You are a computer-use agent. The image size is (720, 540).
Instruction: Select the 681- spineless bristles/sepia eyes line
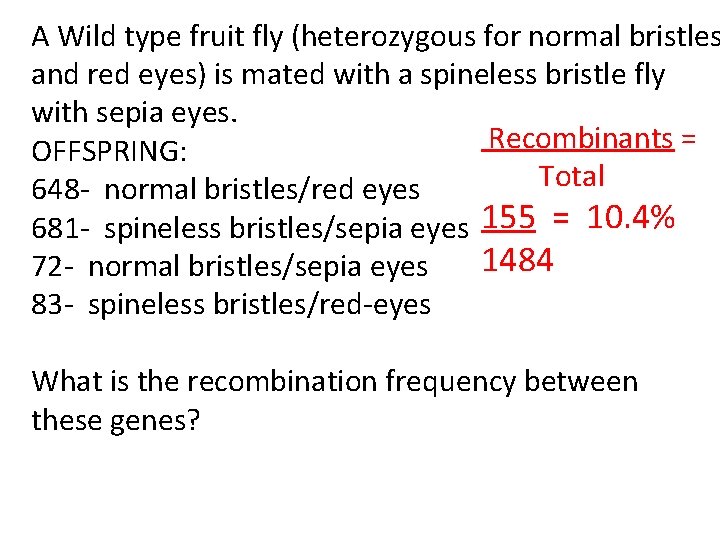pos(249,228)
